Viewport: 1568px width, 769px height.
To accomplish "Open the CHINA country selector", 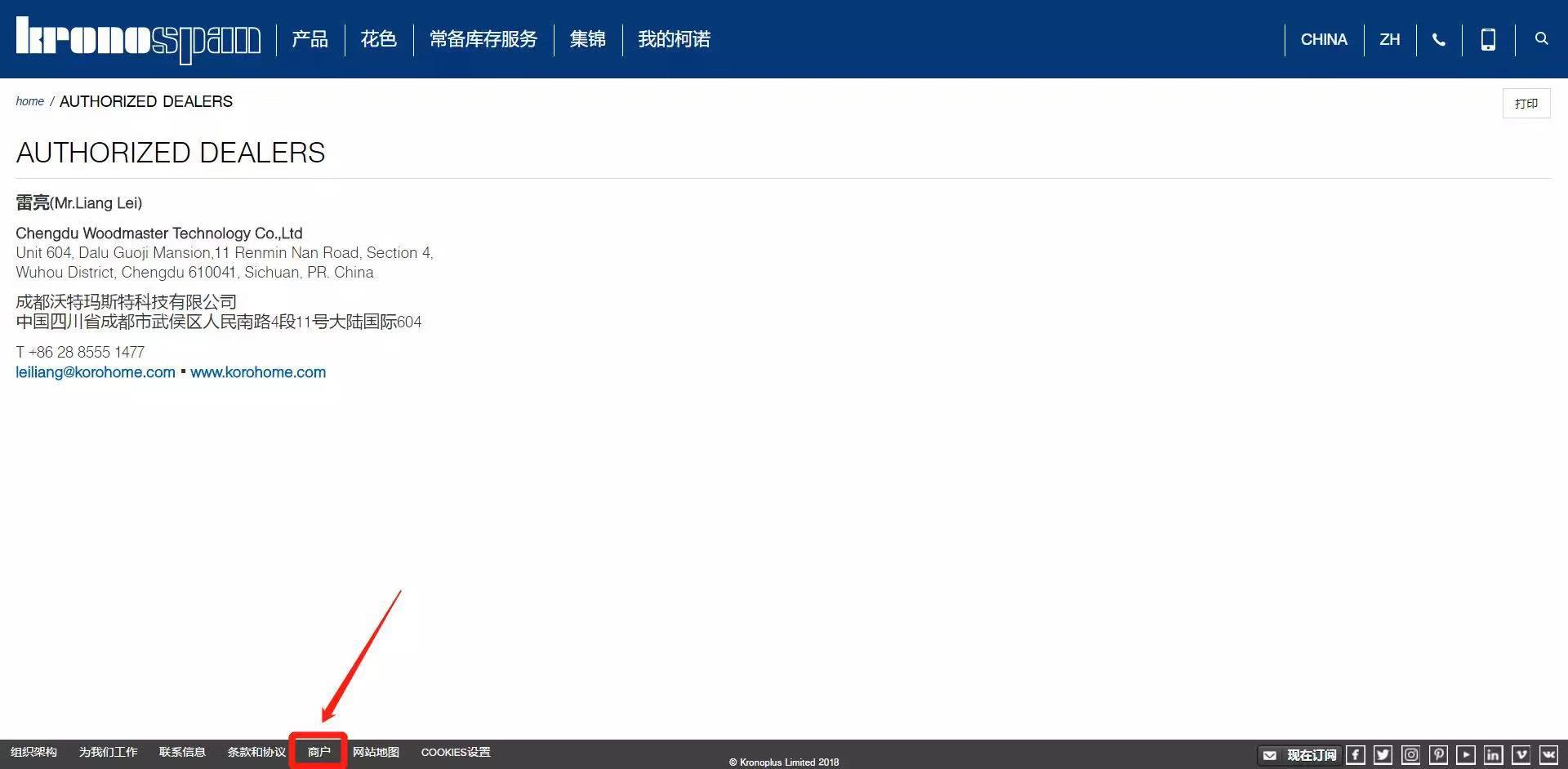I will [1324, 39].
